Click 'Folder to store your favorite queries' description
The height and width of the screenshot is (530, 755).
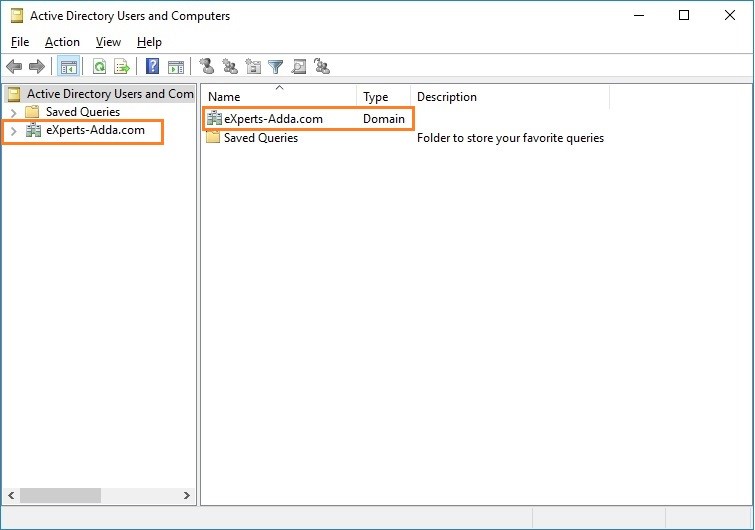[x=510, y=138]
